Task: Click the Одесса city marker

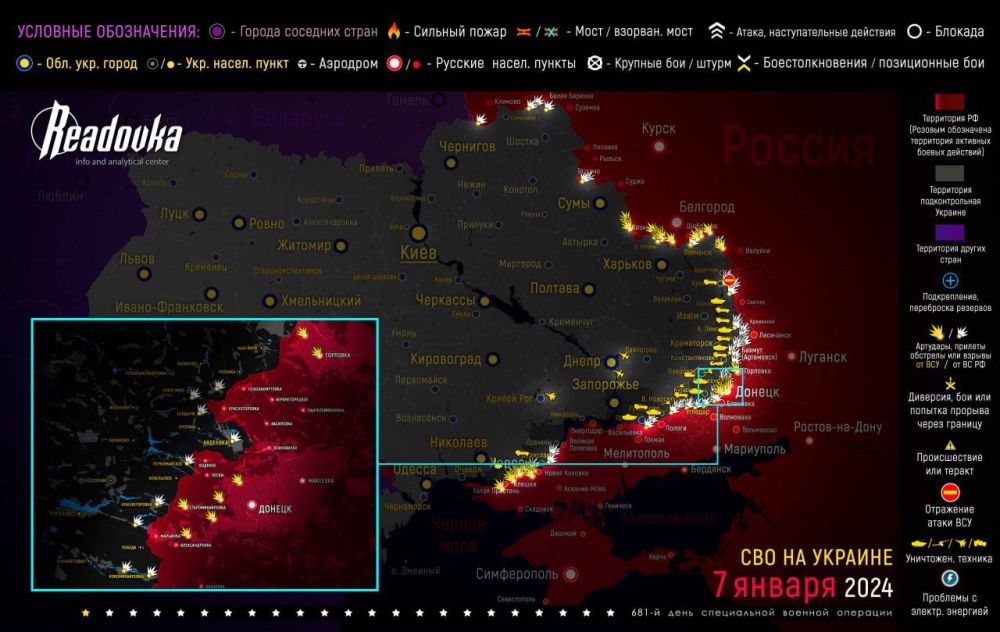Action: click(x=428, y=484)
